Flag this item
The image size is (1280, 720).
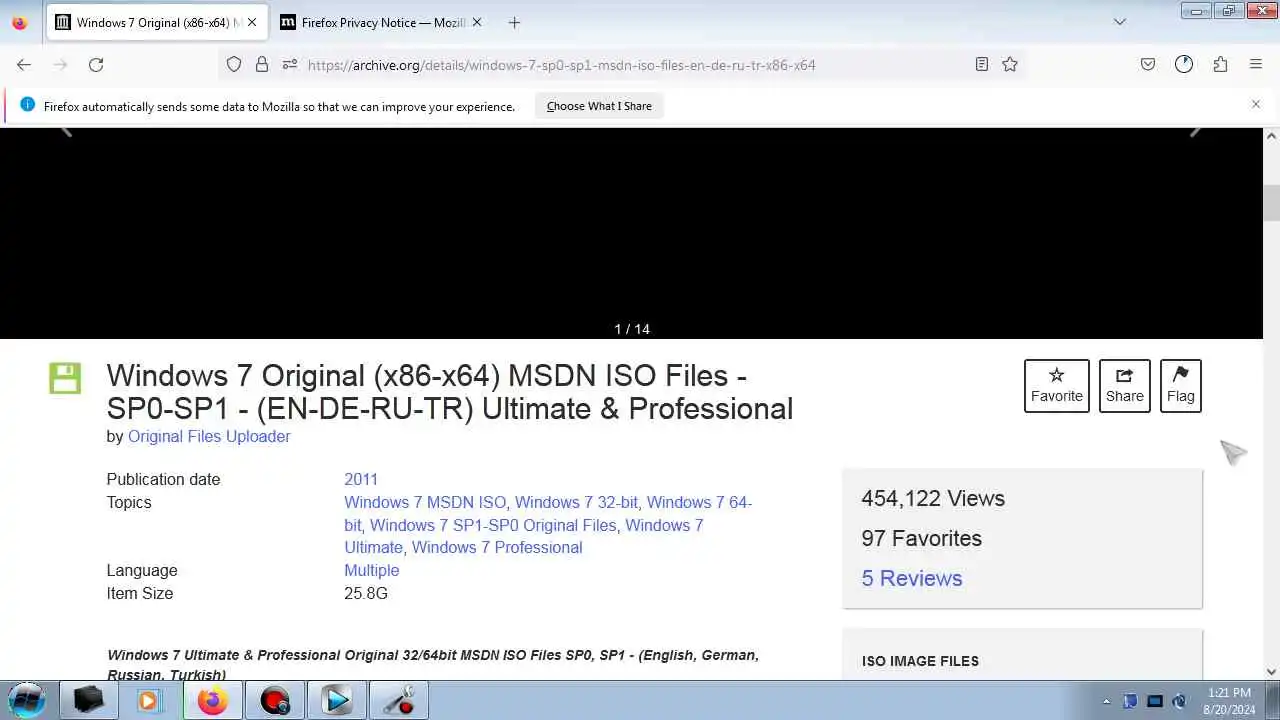[1180, 386]
